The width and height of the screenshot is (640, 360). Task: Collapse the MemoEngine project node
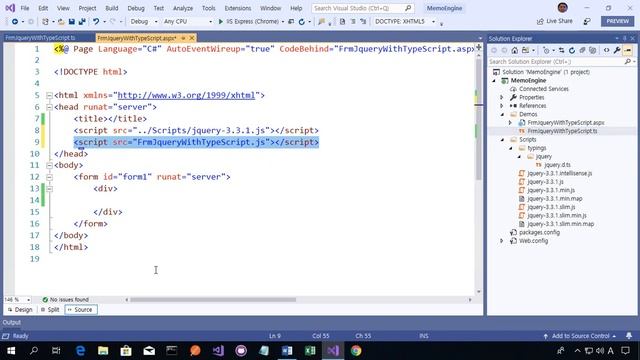coord(494,80)
